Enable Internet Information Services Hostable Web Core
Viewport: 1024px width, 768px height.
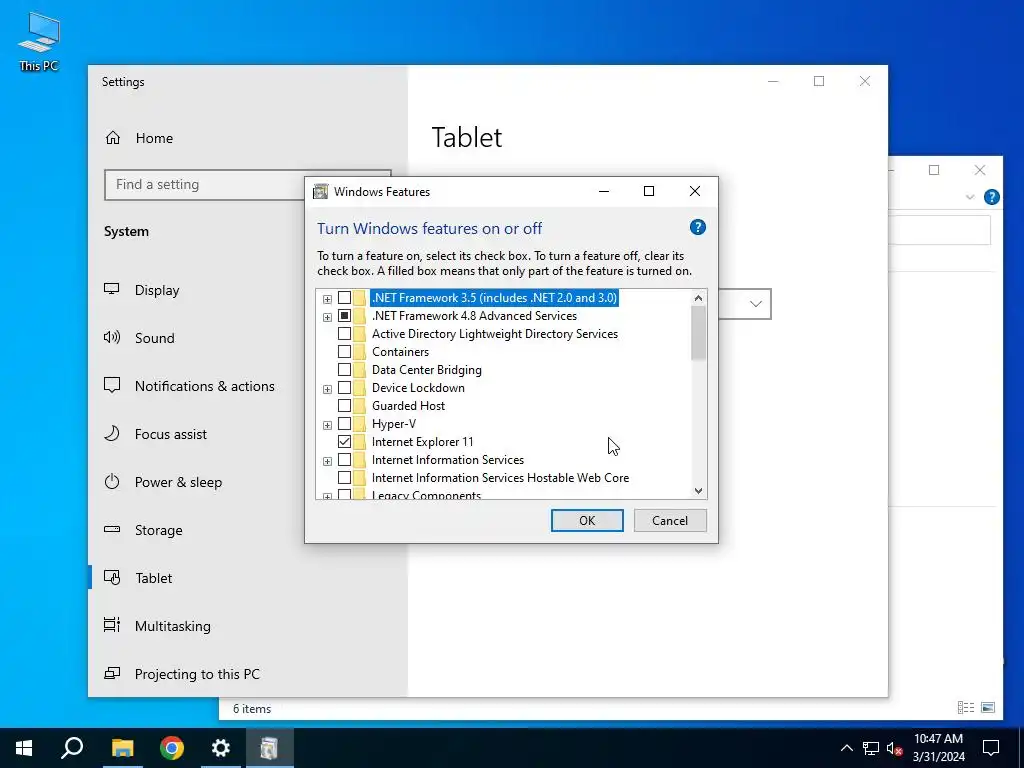tap(344, 478)
